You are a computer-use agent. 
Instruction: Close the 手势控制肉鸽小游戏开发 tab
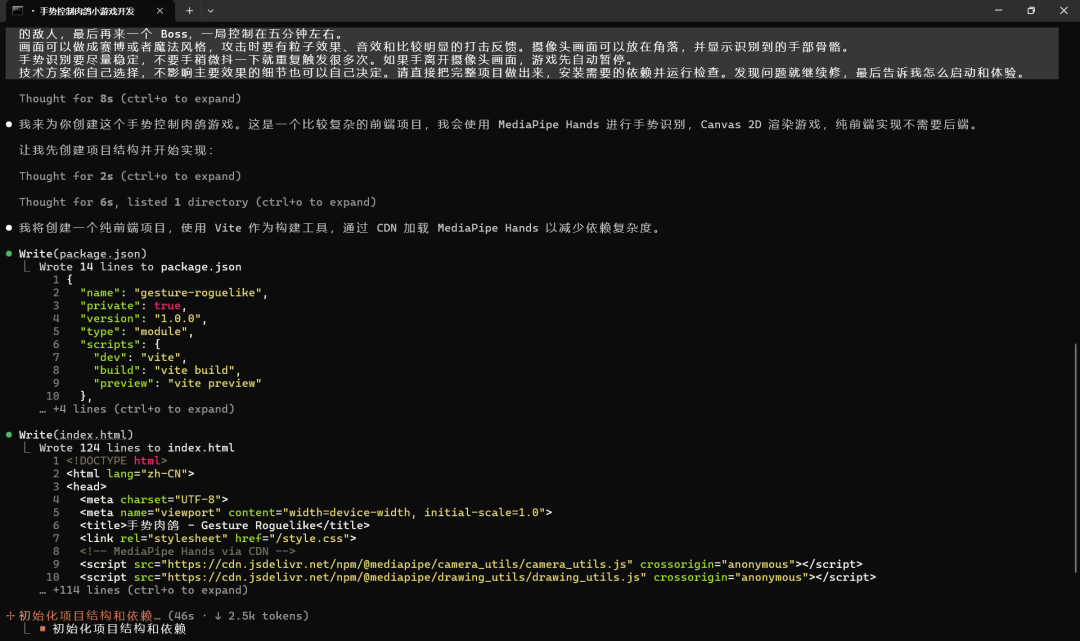(x=160, y=11)
